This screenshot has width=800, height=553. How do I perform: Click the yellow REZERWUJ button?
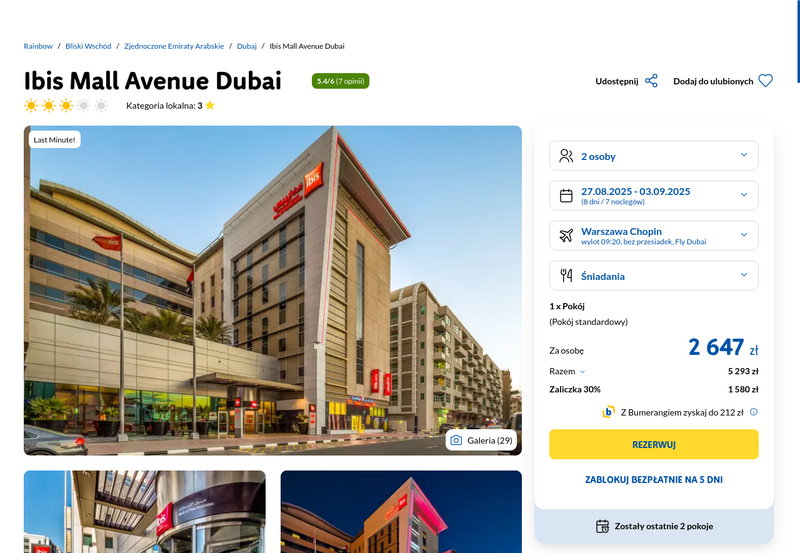[x=654, y=444]
